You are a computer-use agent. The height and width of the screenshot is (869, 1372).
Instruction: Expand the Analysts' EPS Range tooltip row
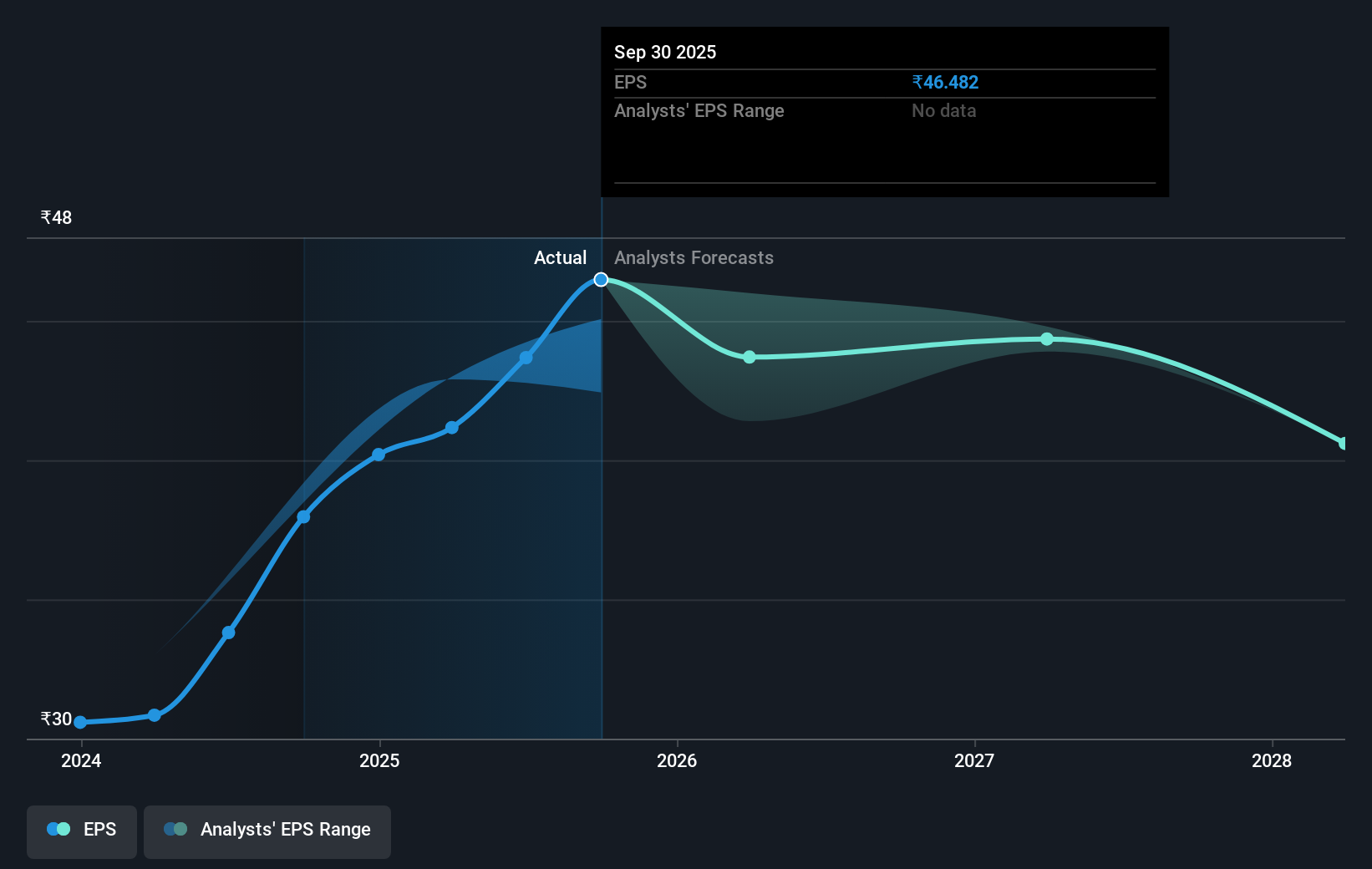point(699,110)
